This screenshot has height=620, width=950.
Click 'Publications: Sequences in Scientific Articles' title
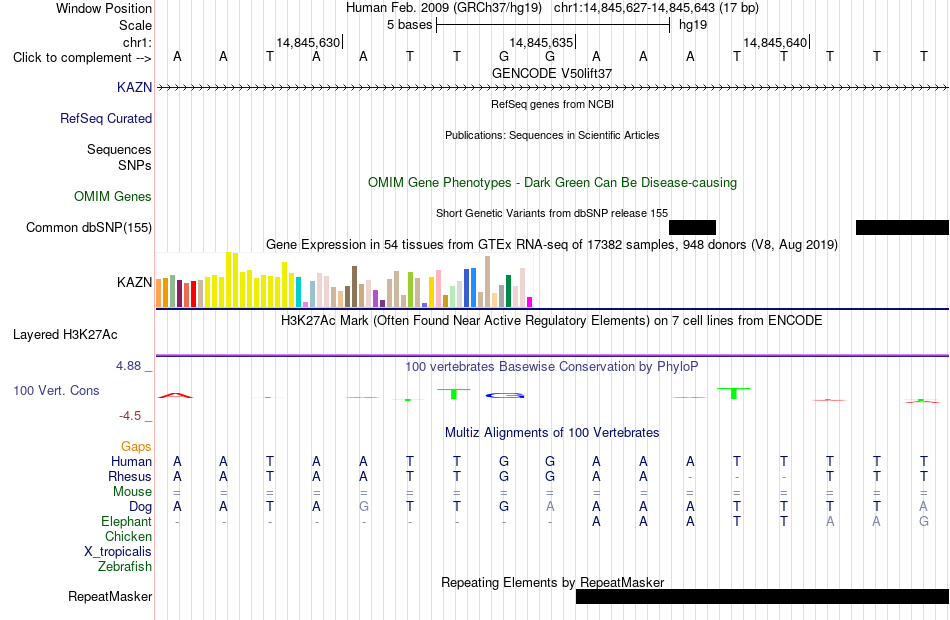pos(552,135)
